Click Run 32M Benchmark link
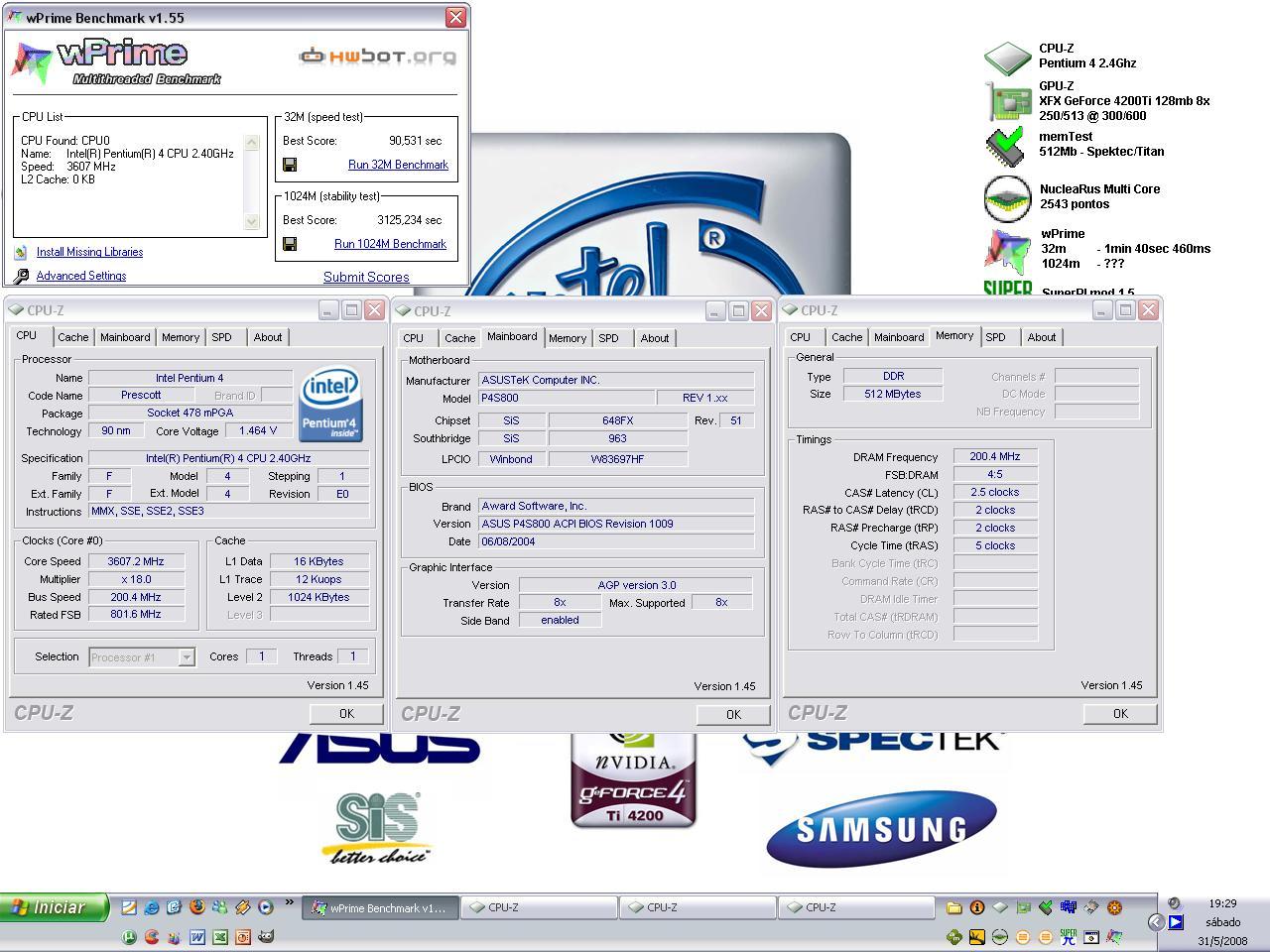This screenshot has height=952, width=1270. (x=398, y=165)
